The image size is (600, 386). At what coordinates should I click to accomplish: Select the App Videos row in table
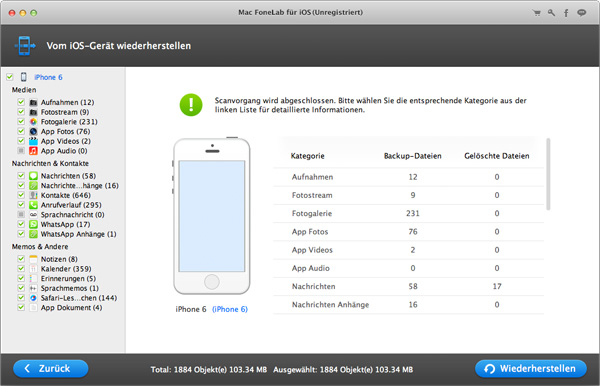(x=408, y=250)
